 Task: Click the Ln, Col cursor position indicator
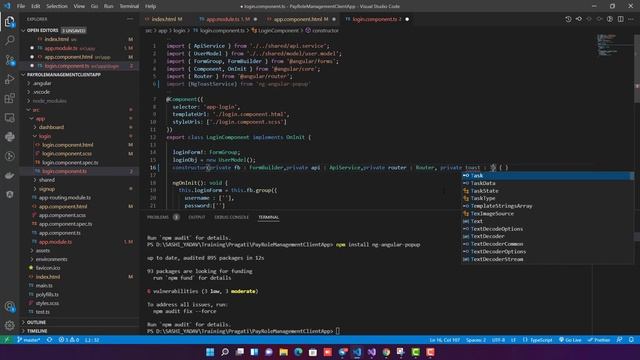coord(444,340)
